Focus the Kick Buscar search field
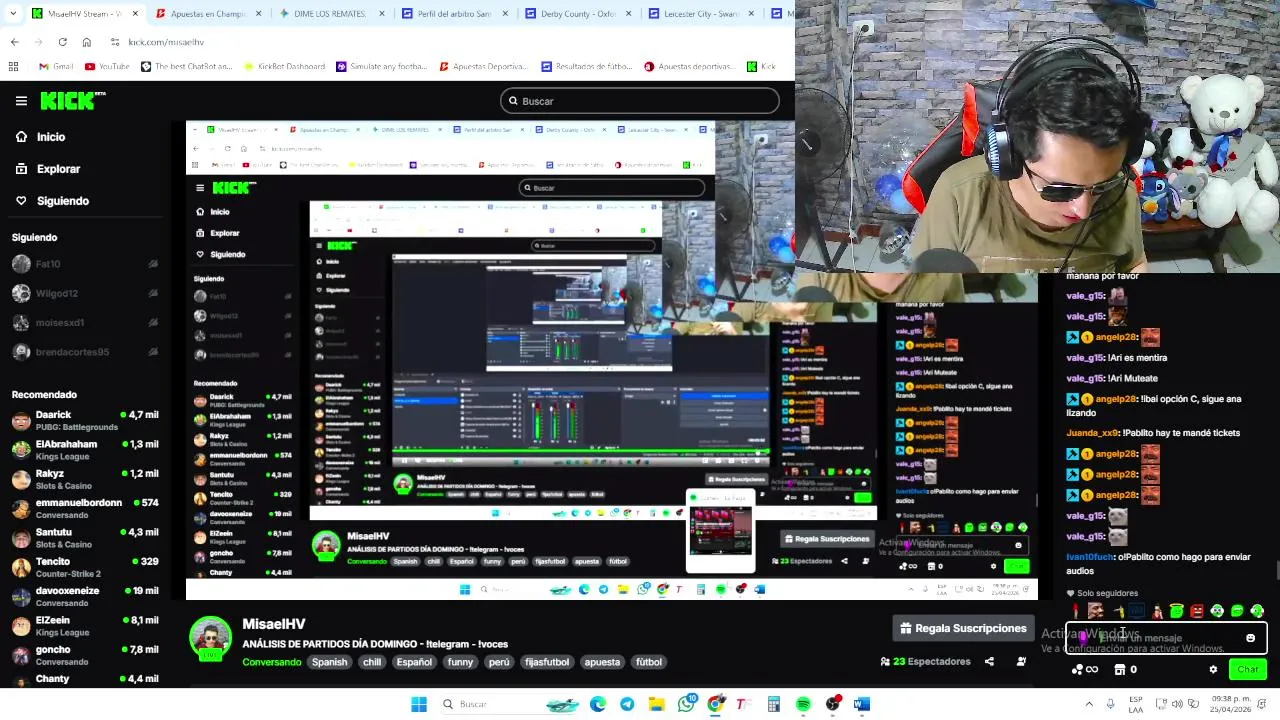The width and height of the screenshot is (1280, 720). [640, 101]
